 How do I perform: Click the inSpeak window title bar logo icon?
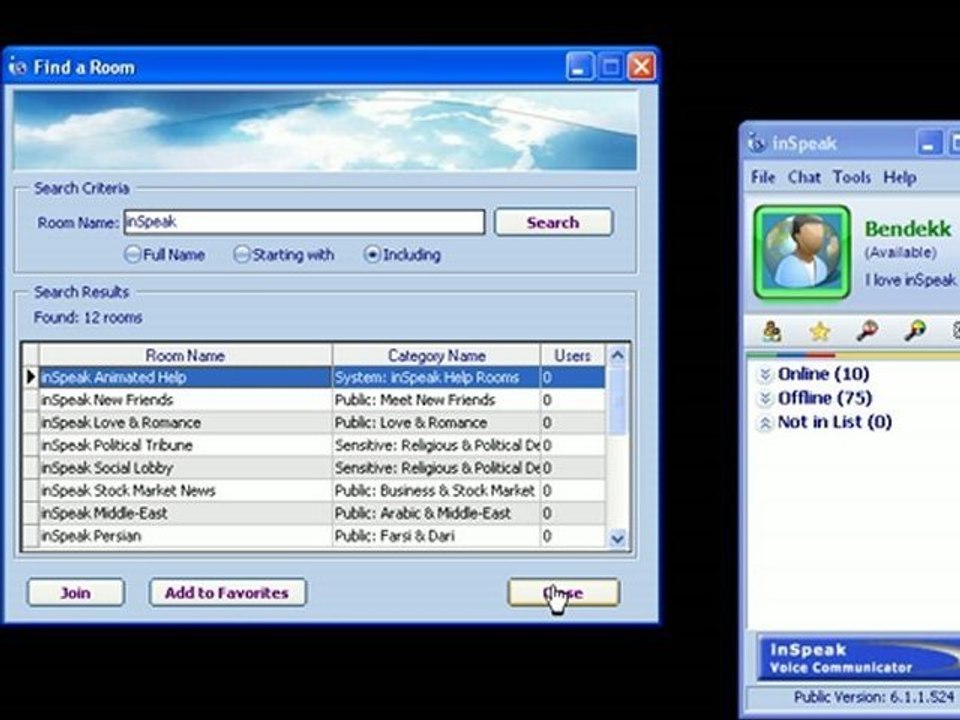tap(757, 143)
